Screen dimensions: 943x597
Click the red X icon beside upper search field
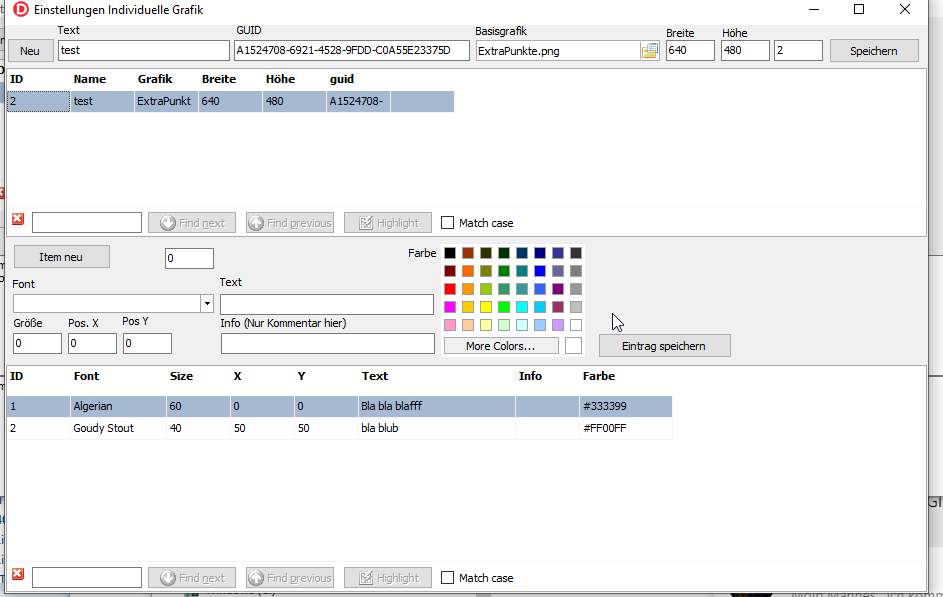pos(18,220)
